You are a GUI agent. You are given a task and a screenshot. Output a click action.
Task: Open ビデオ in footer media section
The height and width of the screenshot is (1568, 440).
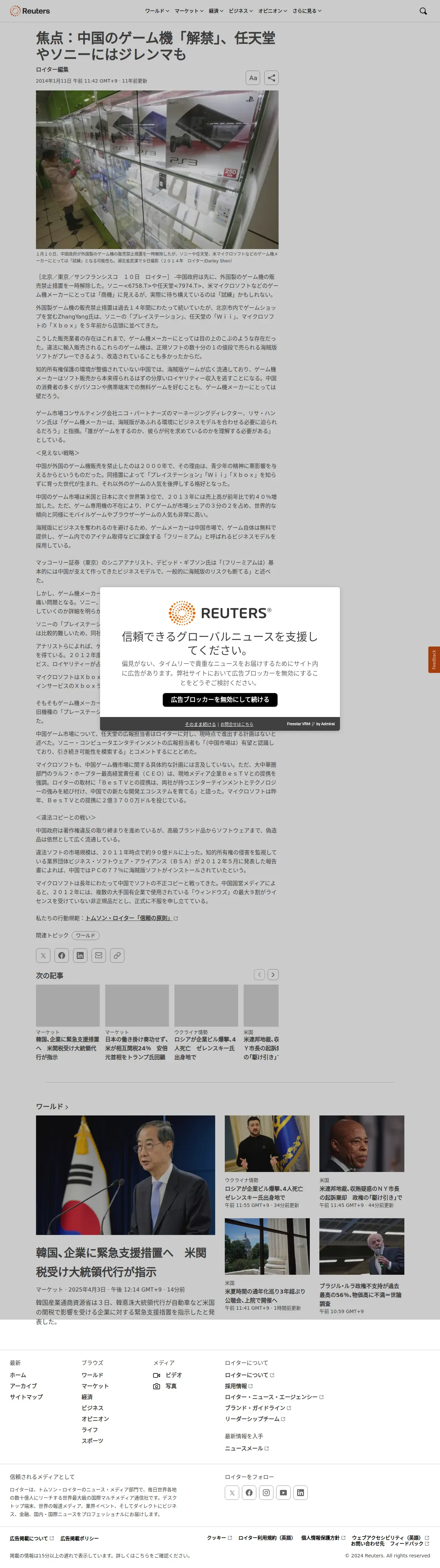pos(168,1375)
